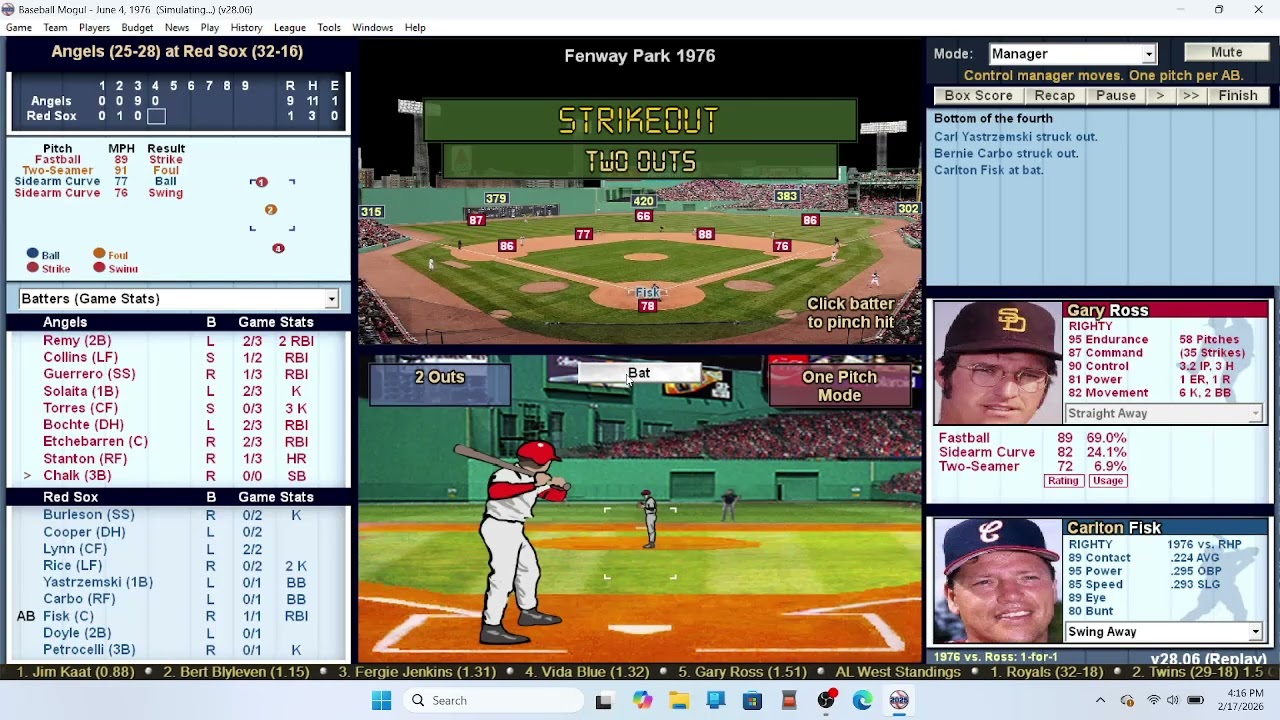Open the Budget menu
This screenshot has height=720, width=1280.
point(137,28)
